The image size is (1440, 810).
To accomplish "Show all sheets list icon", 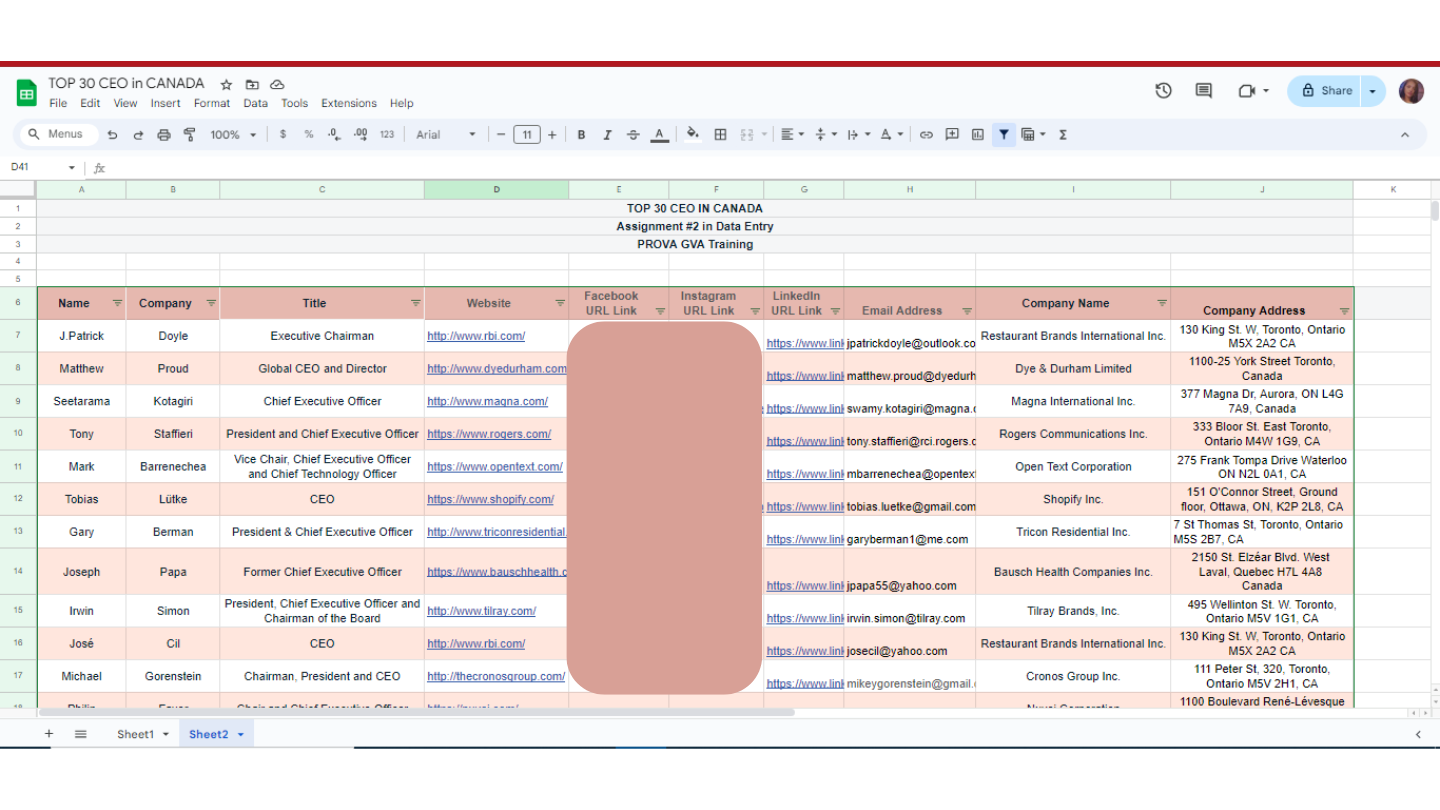I will click(81, 734).
